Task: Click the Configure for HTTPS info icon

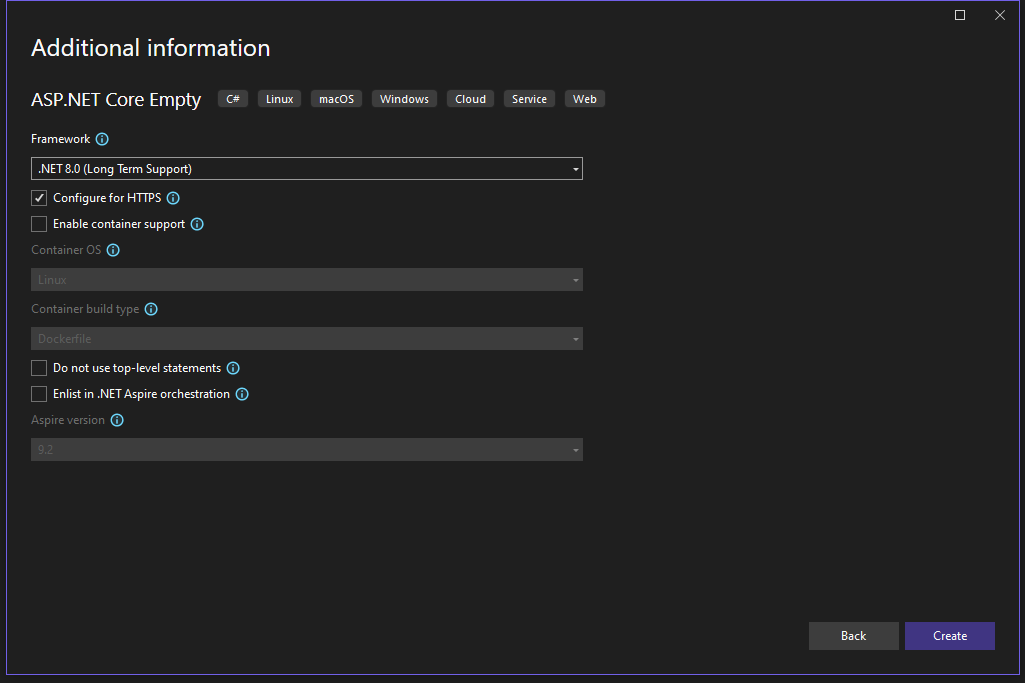Action: 173,198
